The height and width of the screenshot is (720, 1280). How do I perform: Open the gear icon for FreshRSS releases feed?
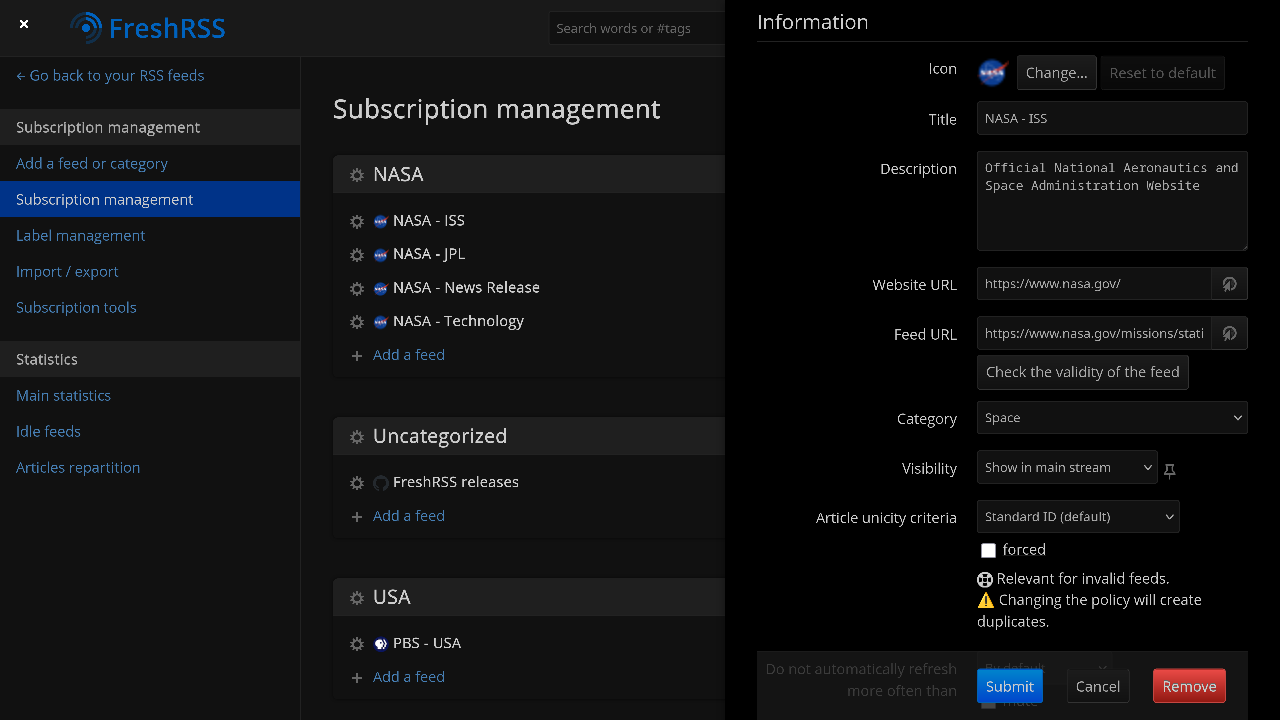pos(356,482)
